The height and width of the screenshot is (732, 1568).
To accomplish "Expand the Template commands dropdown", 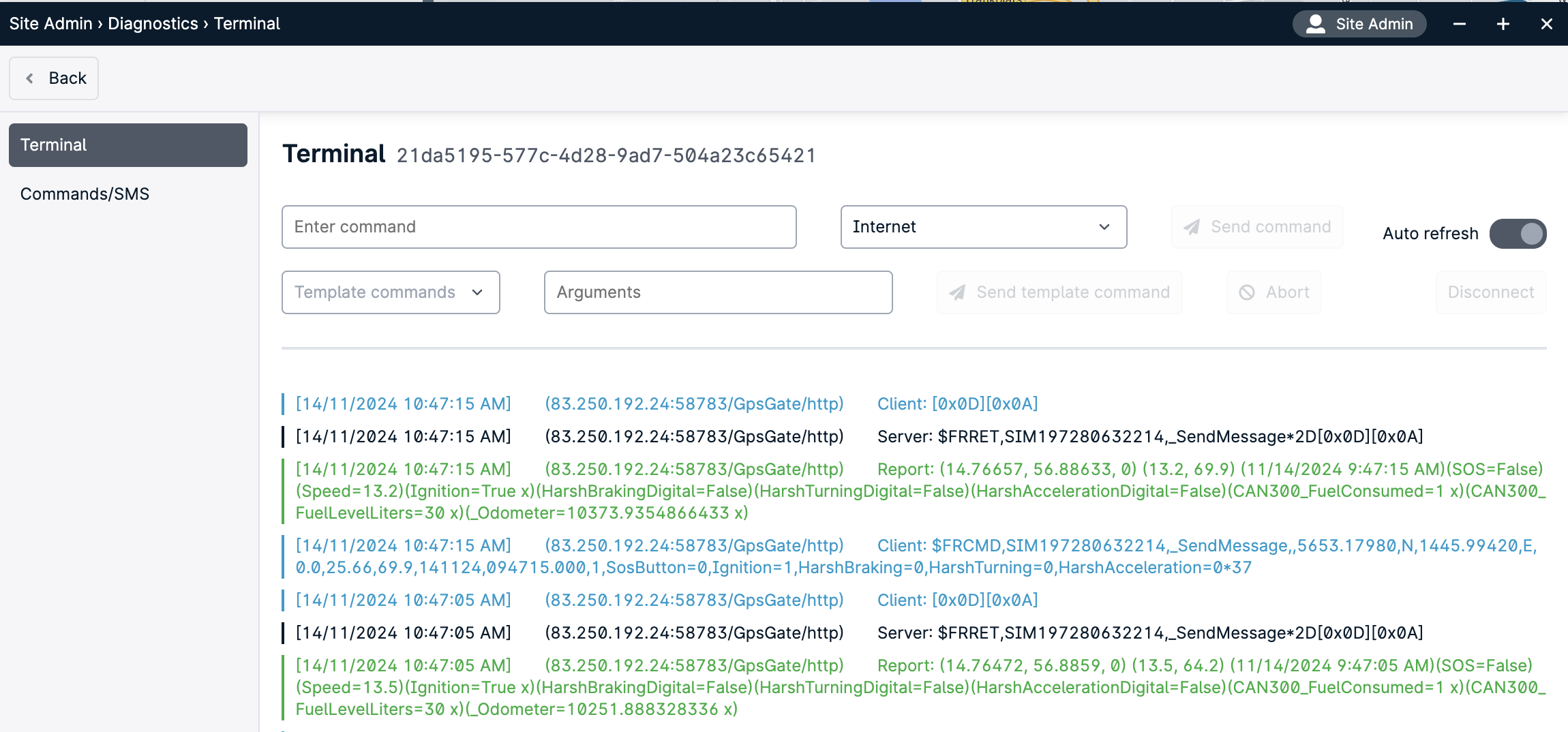I will [x=390, y=292].
